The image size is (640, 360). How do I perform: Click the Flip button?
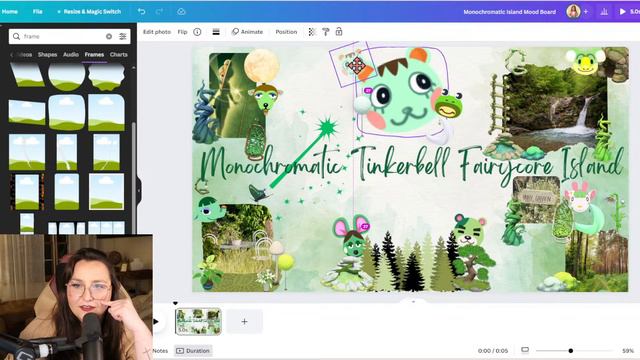pos(182,32)
